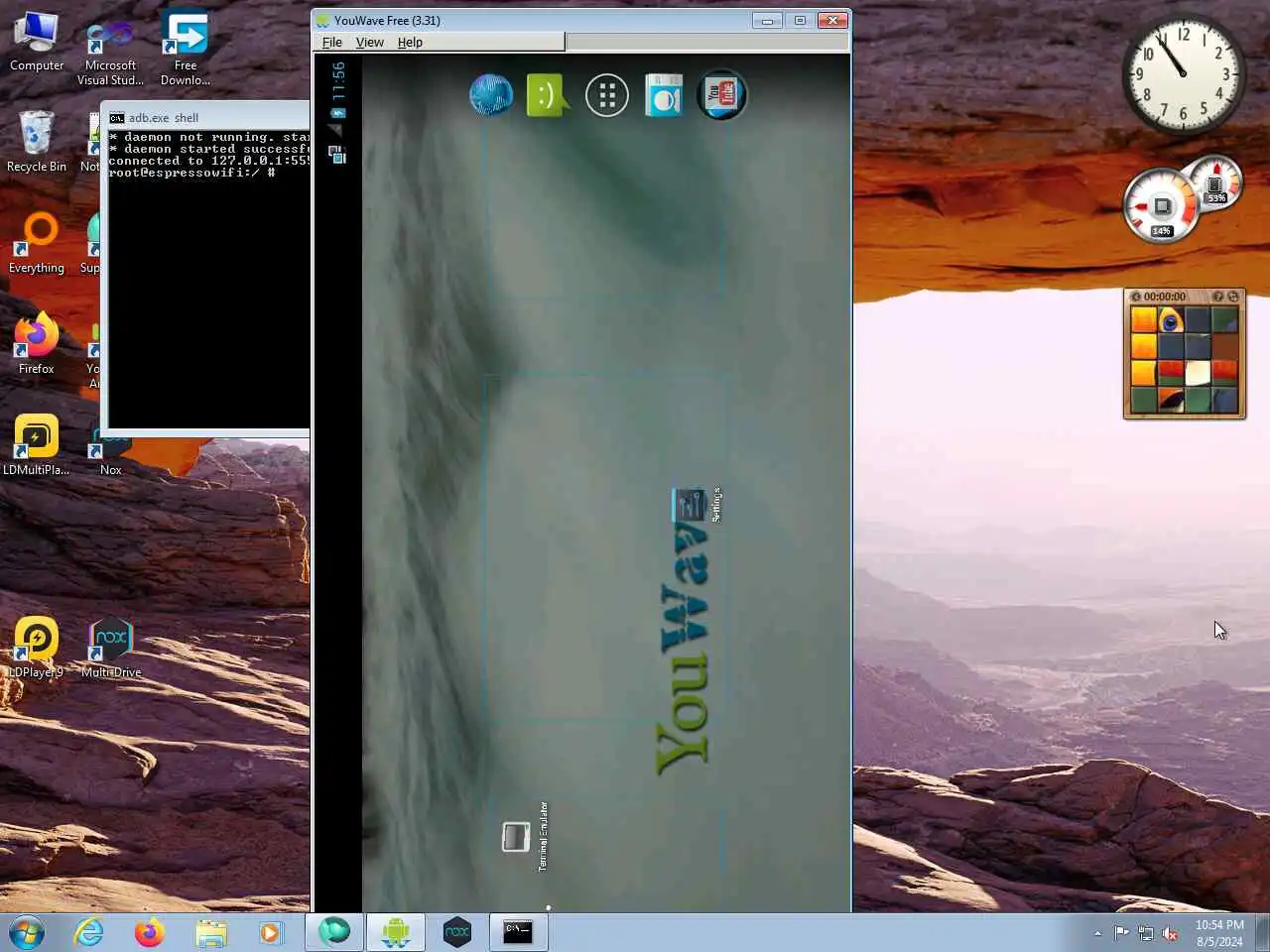Click the analog clock gadget

[1183, 74]
